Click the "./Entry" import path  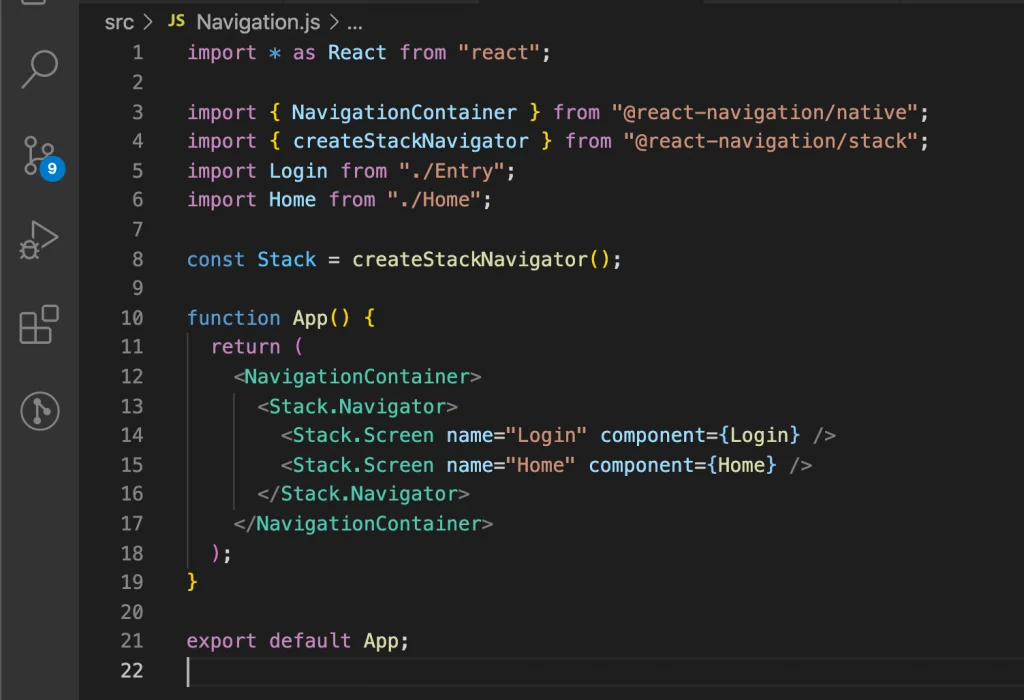tap(452, 171)
